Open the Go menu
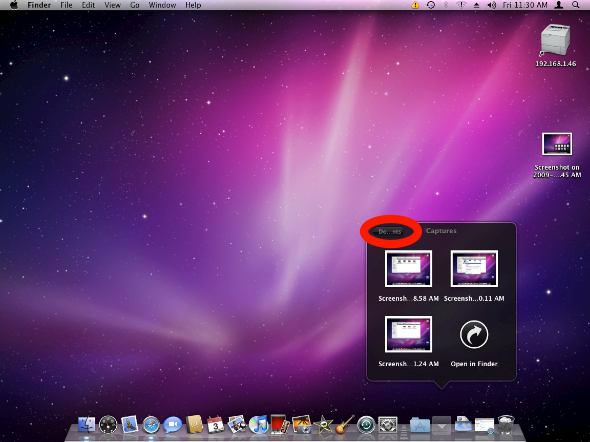Screen dimensions: 590x442 pos(135,5)
